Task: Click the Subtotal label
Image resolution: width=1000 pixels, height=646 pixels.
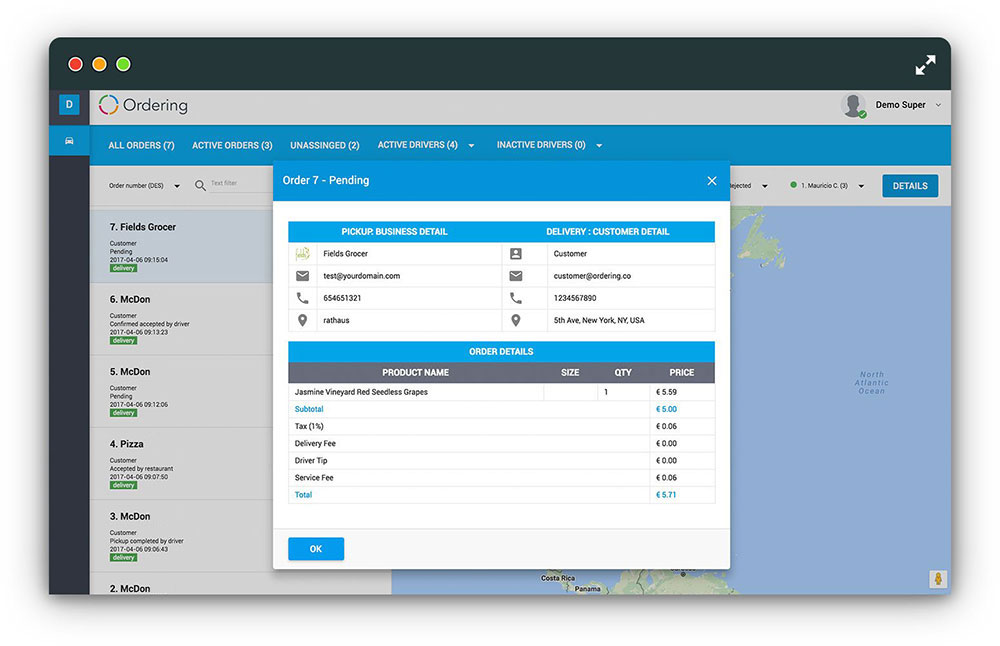Action: (309, 409)
